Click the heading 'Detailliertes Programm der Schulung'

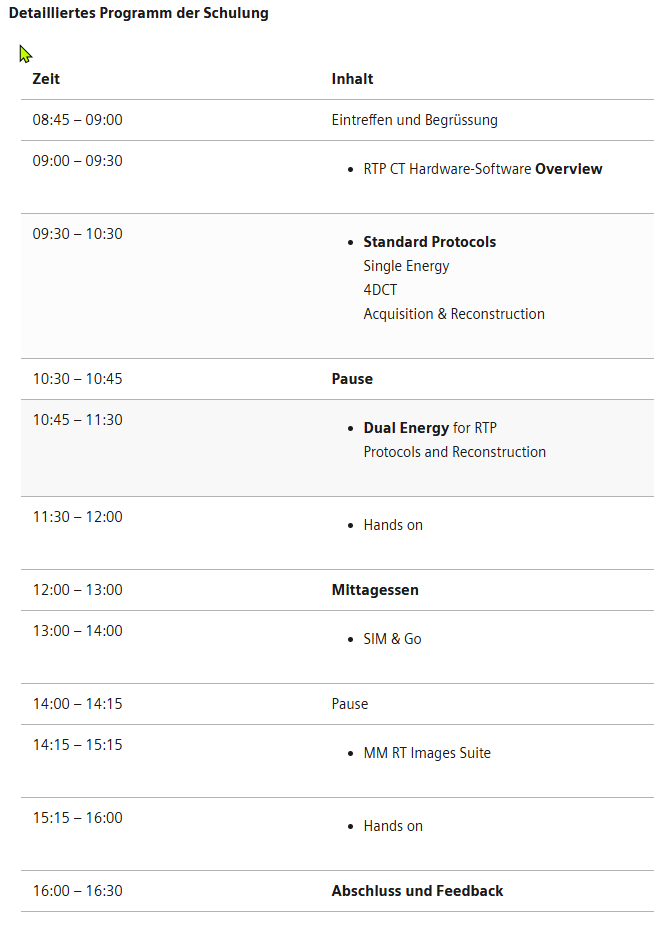138,14
